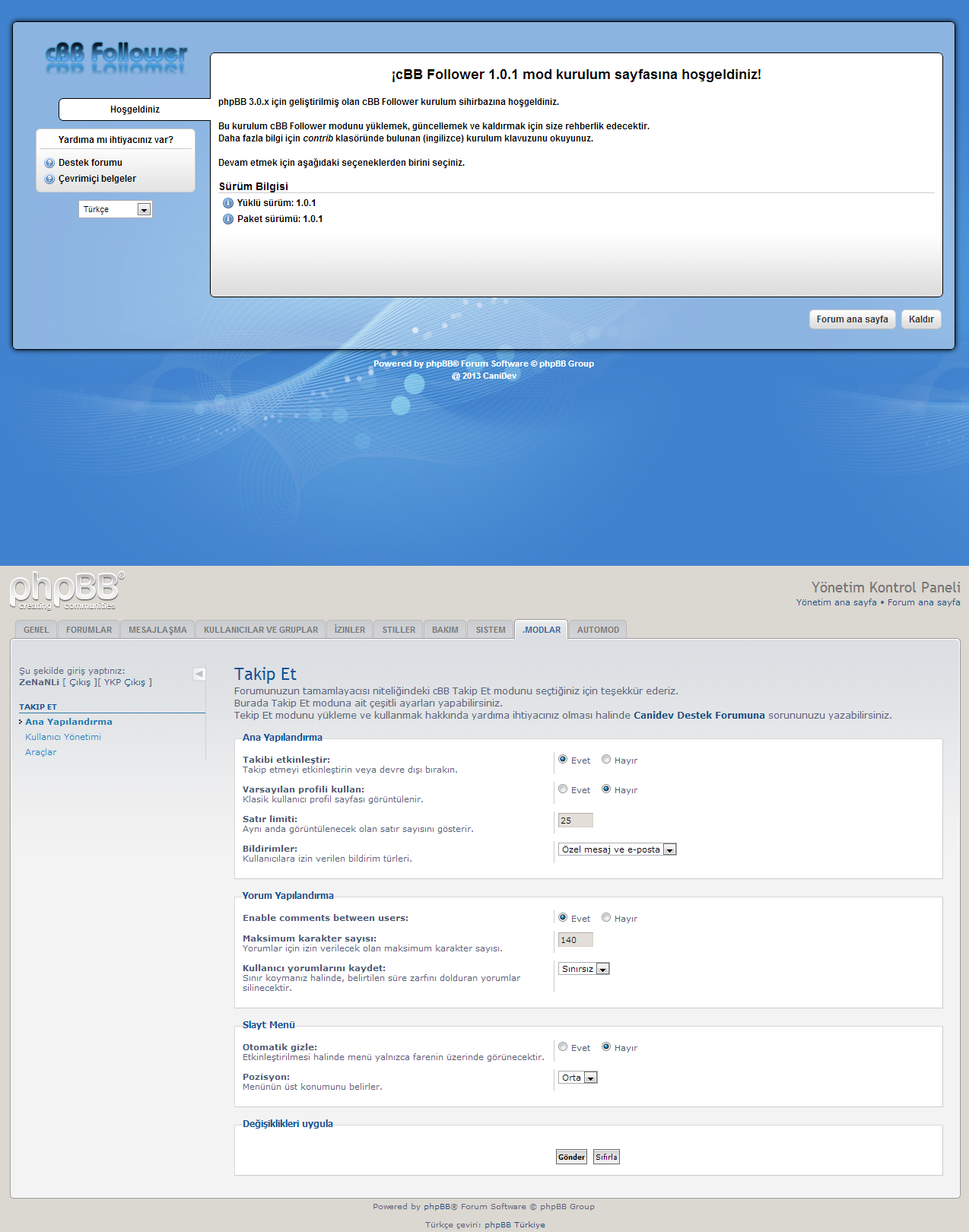Click the Satır limiti input field
Image resolution: width=969 pixels, height=1232 pixels.
click(x=576, y=820)
